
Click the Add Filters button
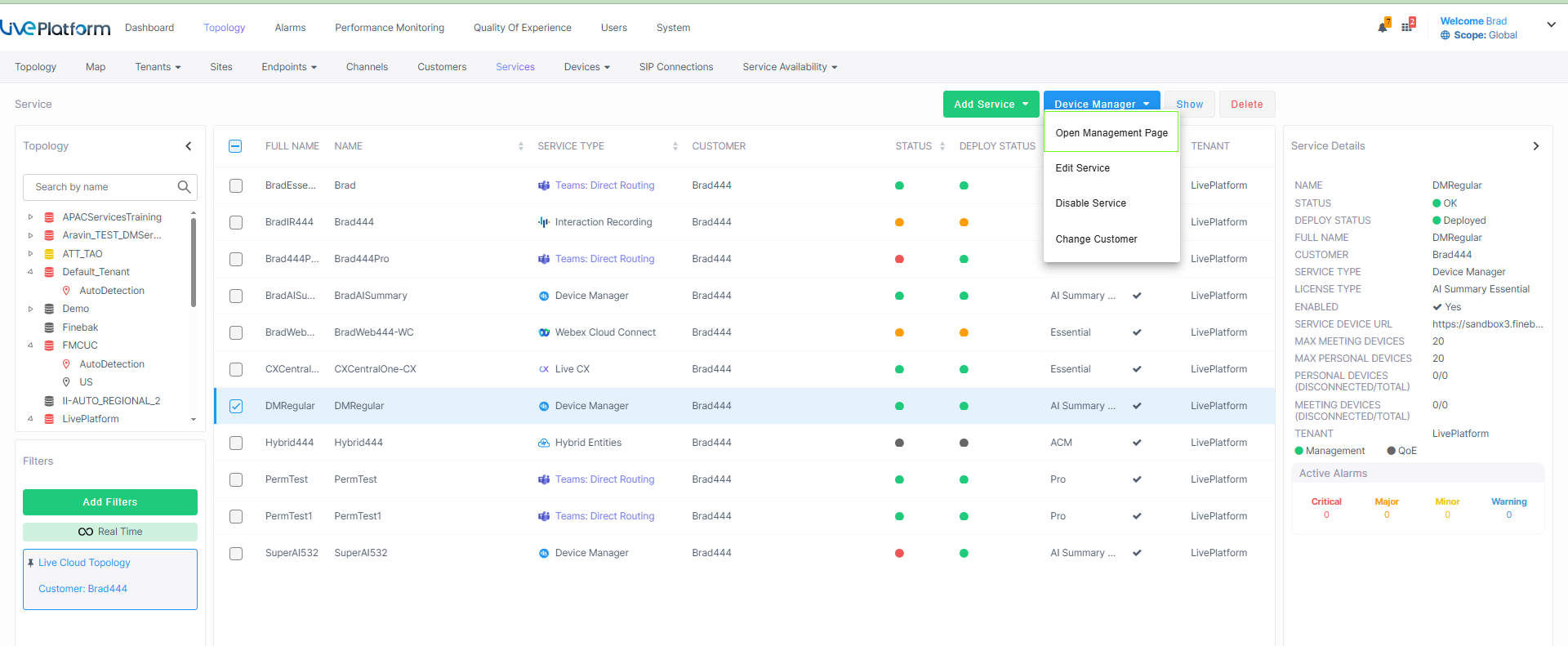tap(110, 502)
